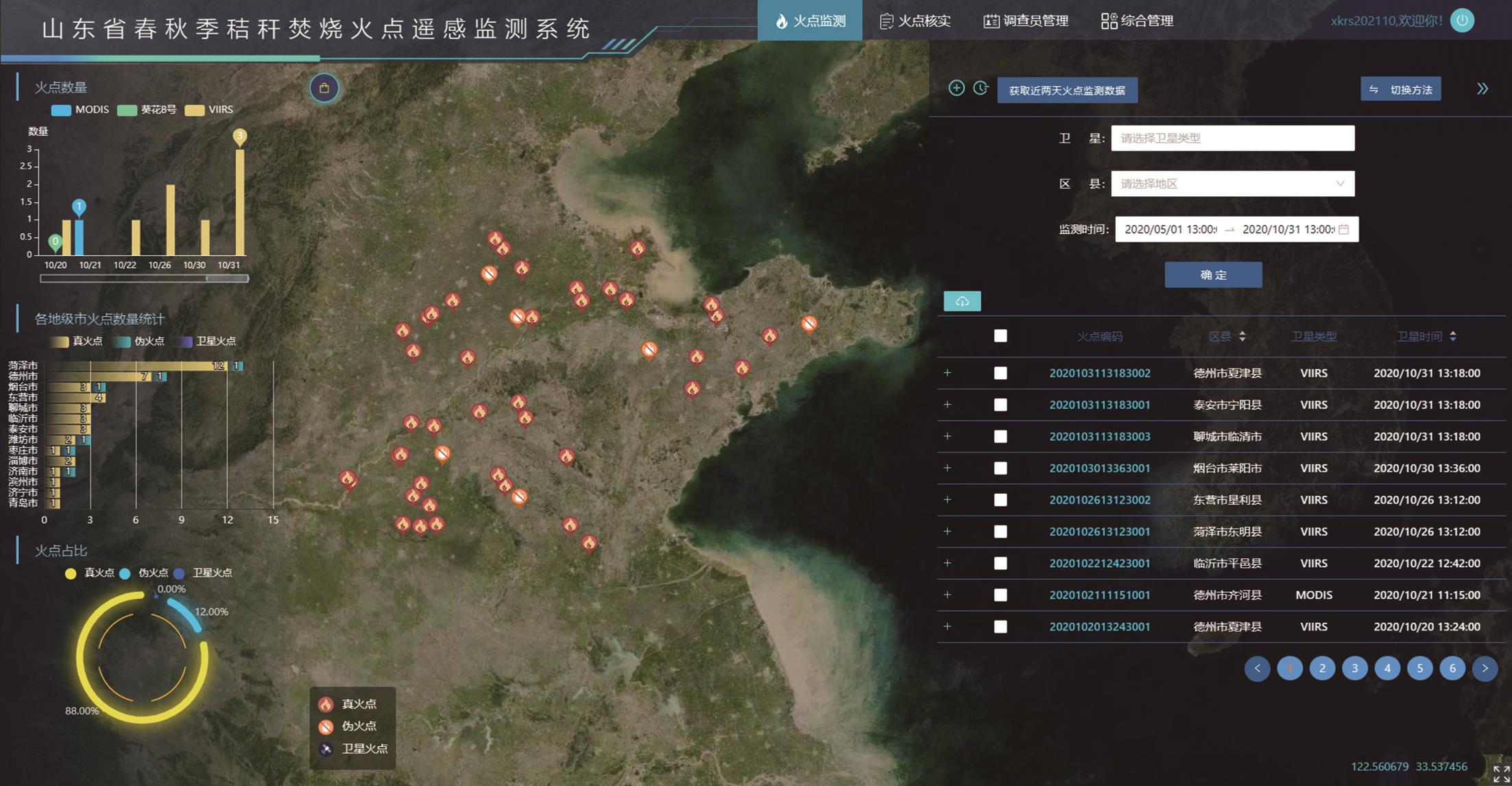This screenshot has height=786, width=1512.
Task: Sort table by 卫星时间 column arrows
Action: pyautogui.click(x=1452, y=336)
